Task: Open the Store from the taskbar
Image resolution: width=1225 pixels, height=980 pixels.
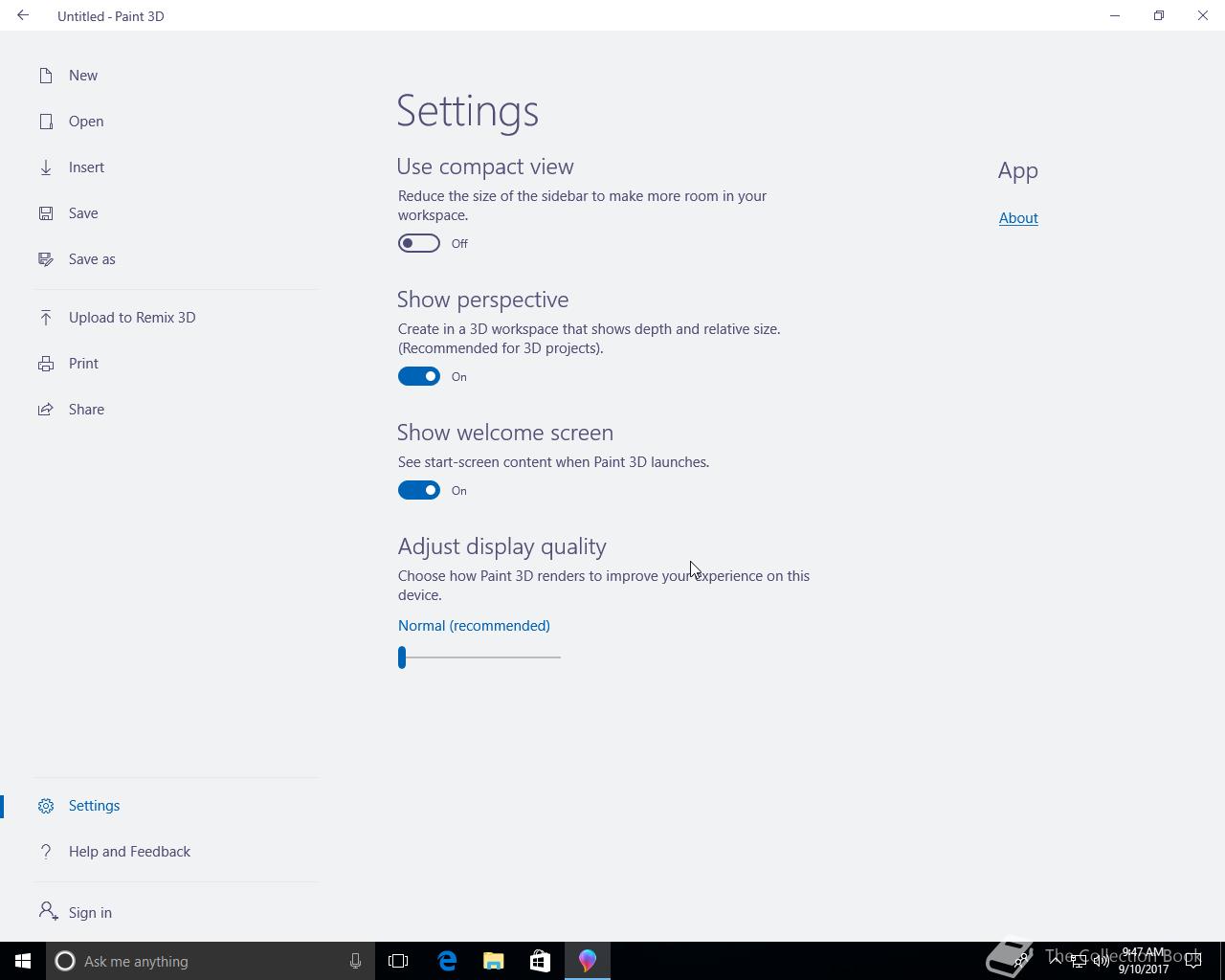Action: (x=540, y=961)
